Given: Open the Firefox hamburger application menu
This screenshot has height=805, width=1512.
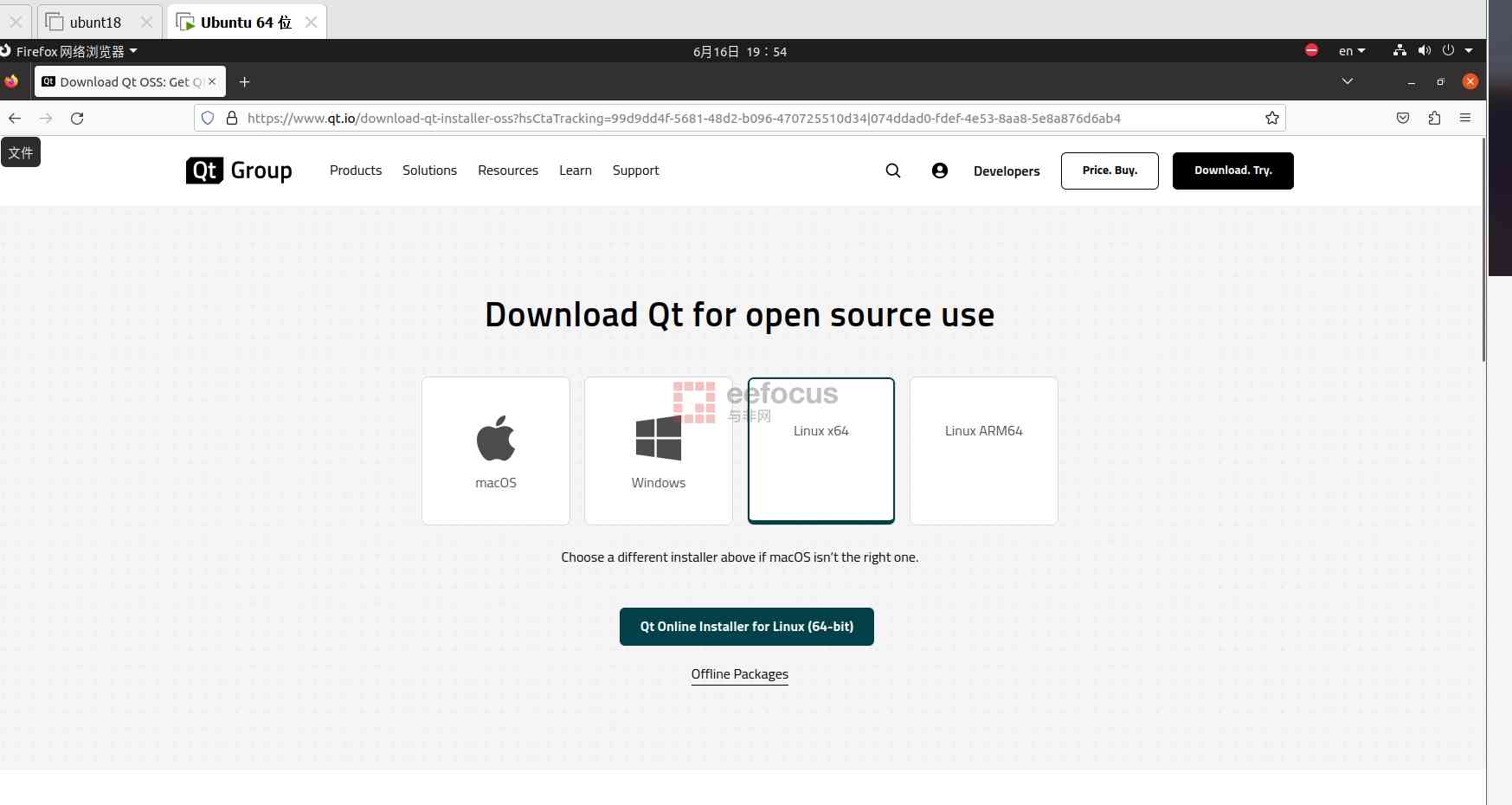Looking at the screenshot, I should 1465,118.
